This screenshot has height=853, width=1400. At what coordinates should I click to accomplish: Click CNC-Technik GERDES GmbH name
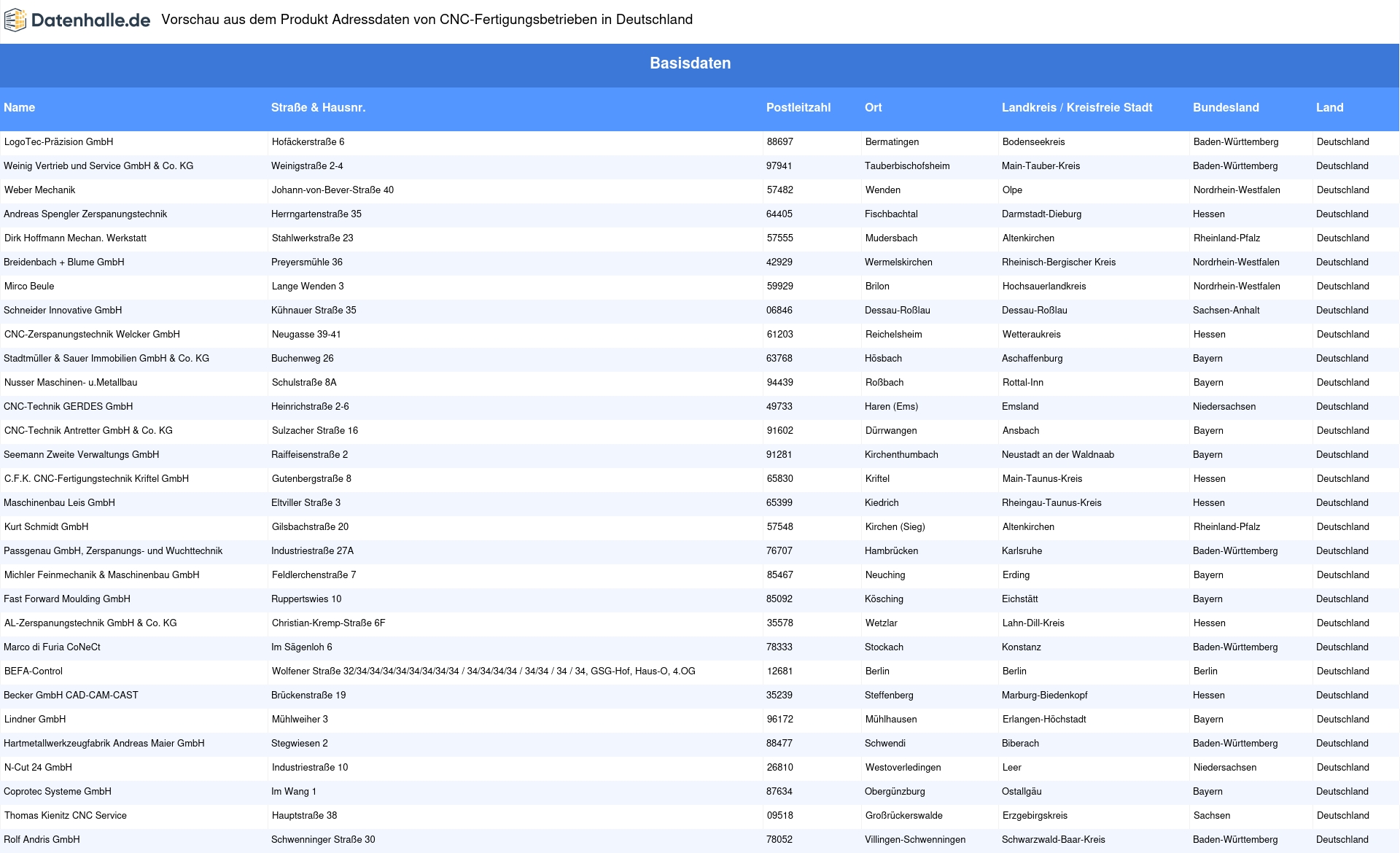click(x=69, y=406)
